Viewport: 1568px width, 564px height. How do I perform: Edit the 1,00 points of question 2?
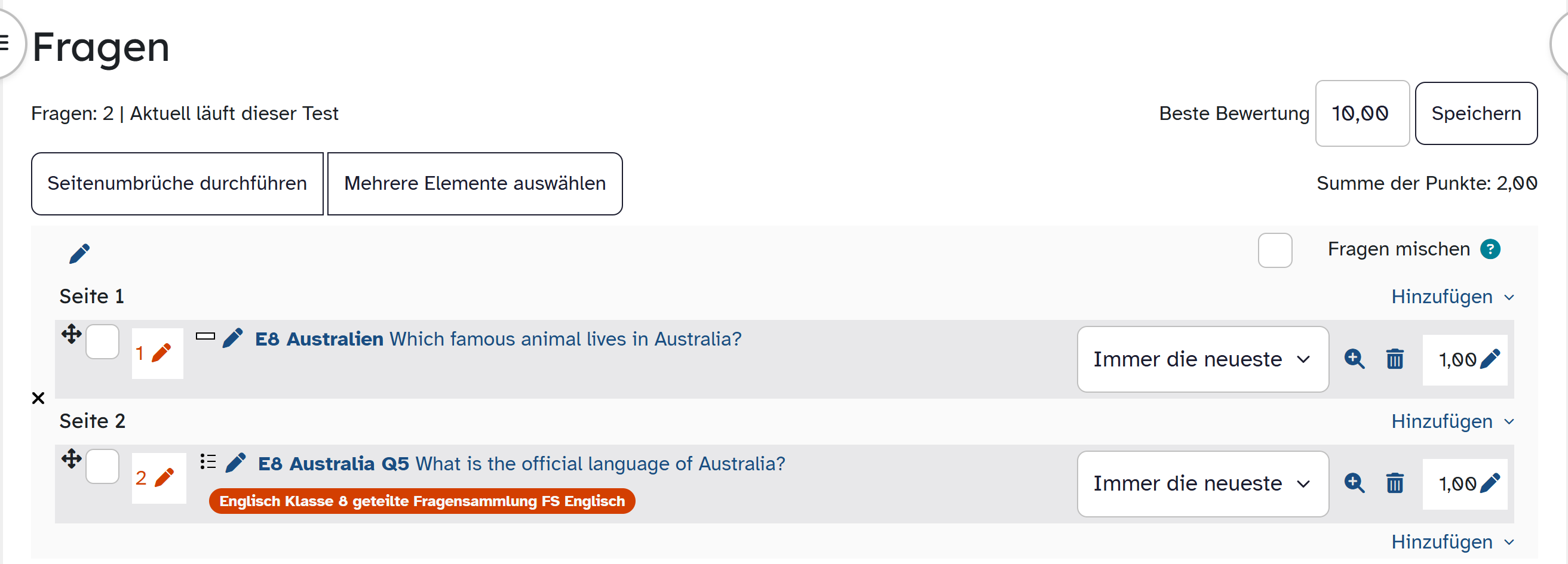(x=1490, y=483)
